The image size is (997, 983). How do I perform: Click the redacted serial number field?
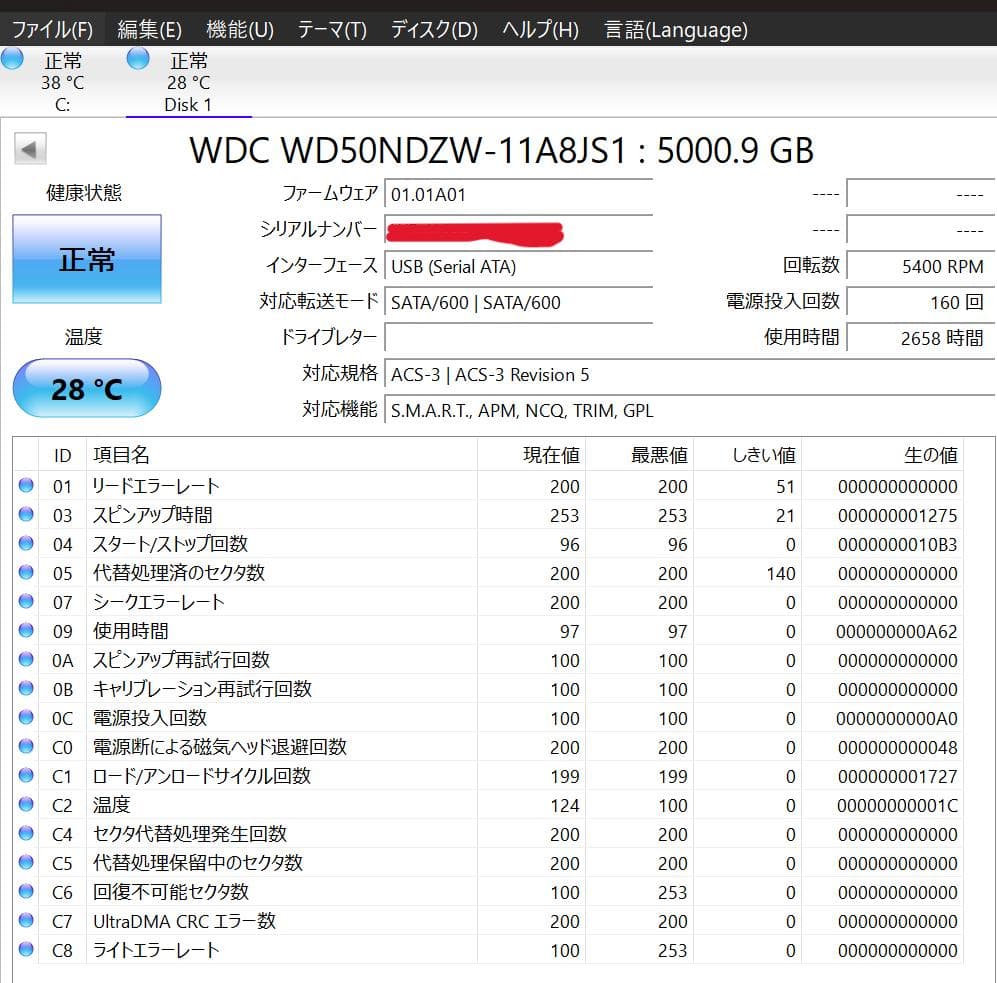(x=519, y=231)
